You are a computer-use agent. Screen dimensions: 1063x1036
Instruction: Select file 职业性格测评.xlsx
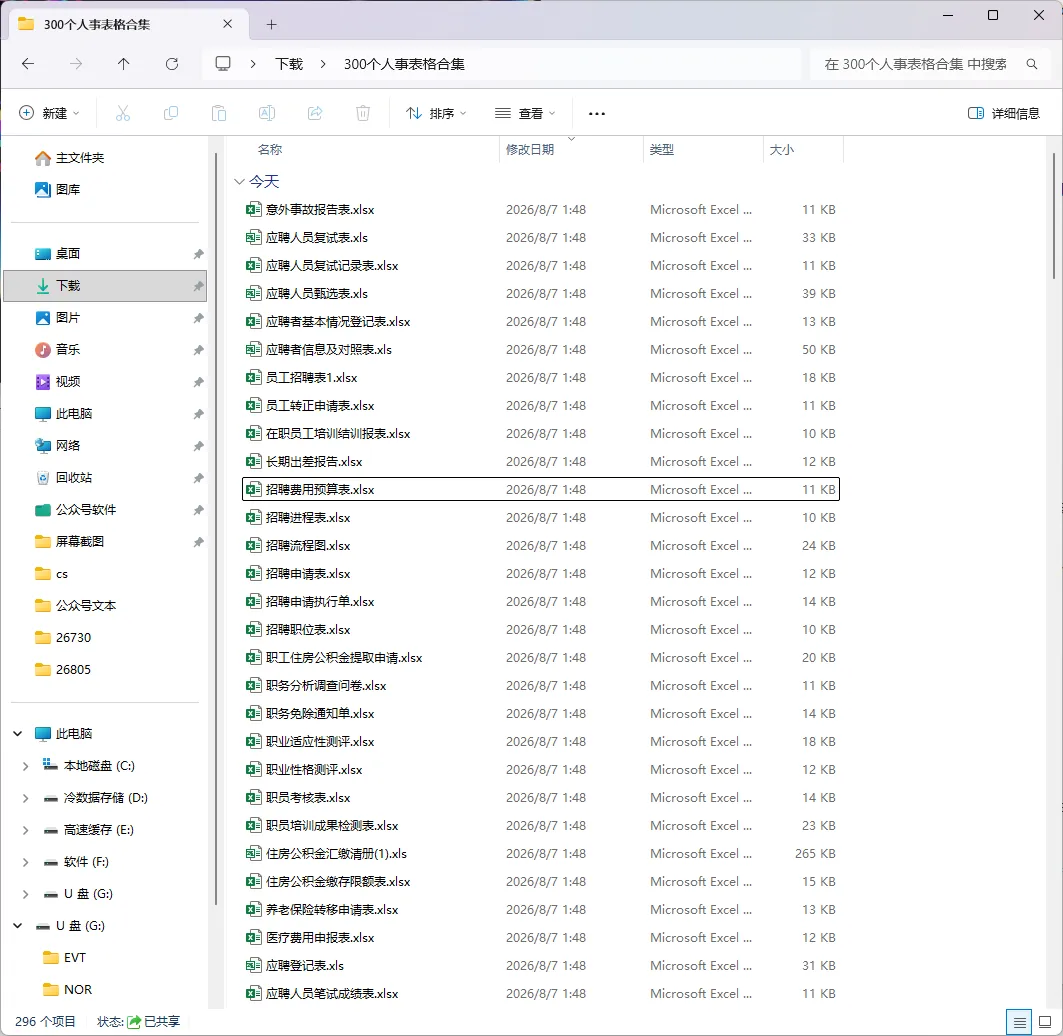click(x=540, y=770)
